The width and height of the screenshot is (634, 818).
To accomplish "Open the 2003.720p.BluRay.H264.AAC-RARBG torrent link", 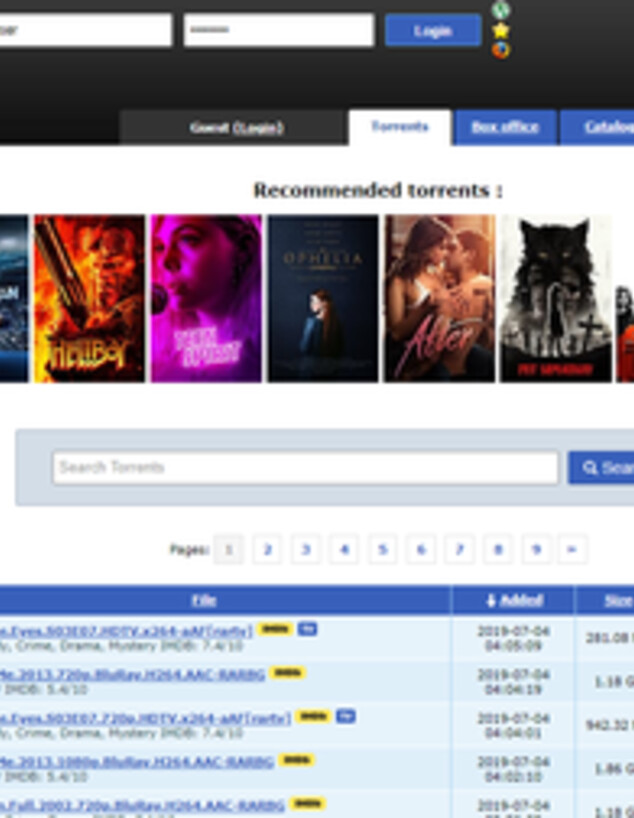I will [142, 805].
